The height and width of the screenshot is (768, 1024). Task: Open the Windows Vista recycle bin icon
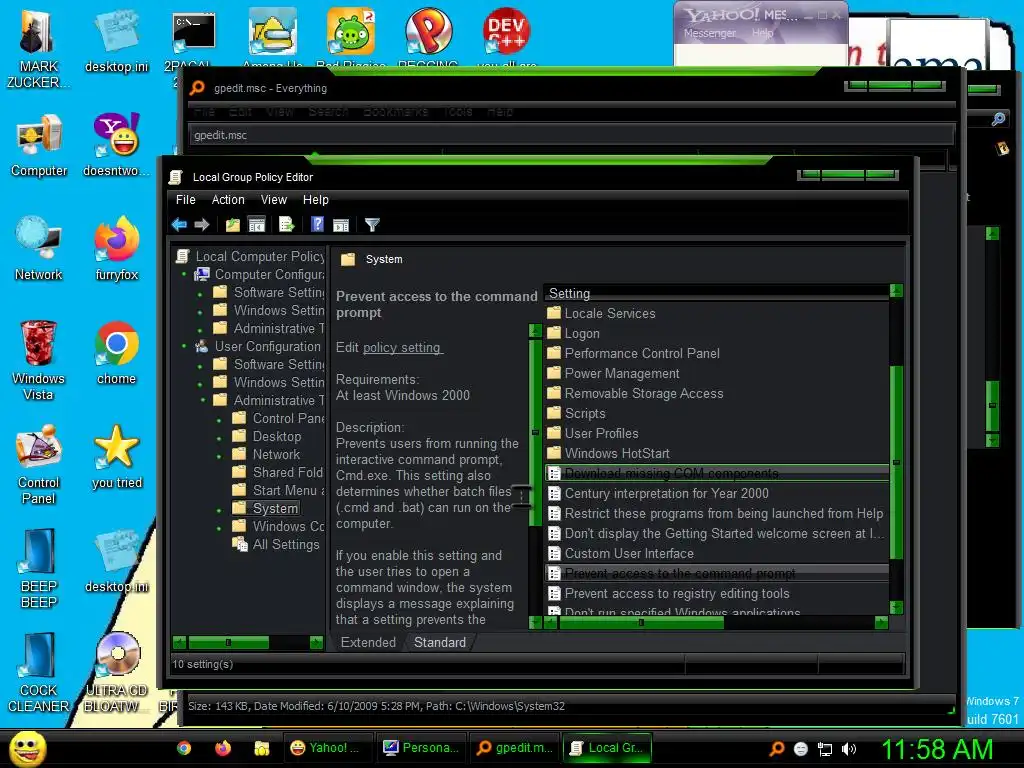[x=39, y=360]
